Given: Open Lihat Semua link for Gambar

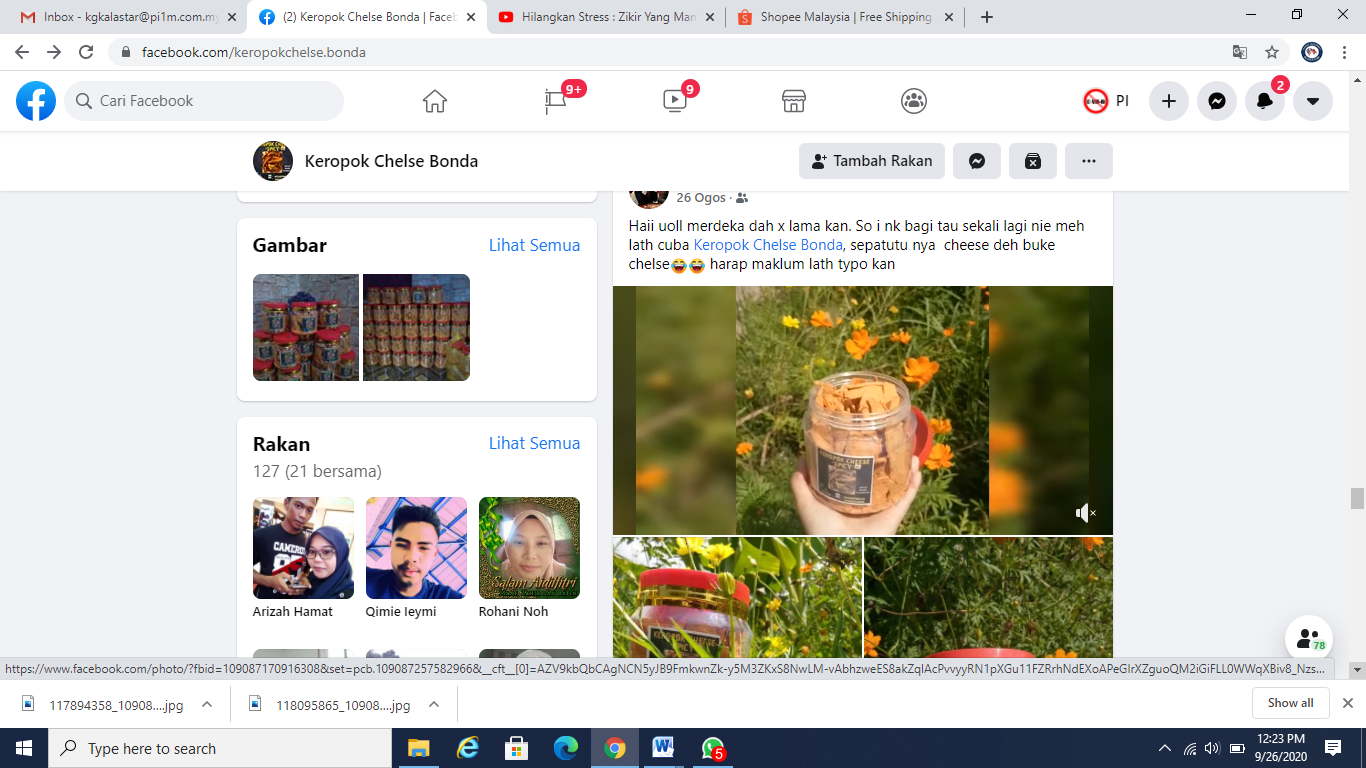Looking at the screenshot, I should point(534,245).
